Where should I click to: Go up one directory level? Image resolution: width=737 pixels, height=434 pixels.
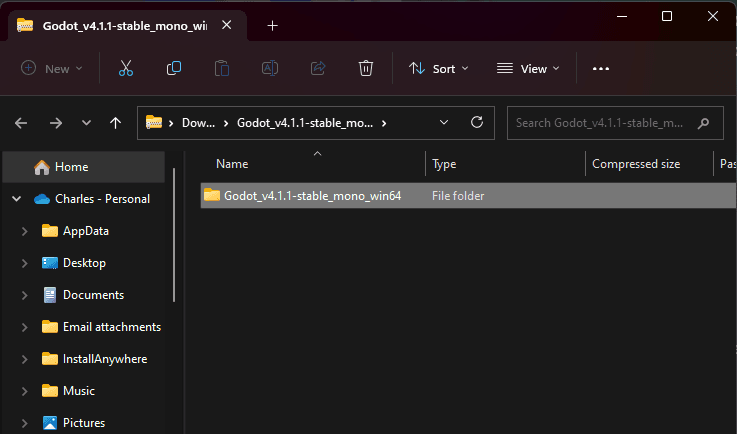coord(116,123)
